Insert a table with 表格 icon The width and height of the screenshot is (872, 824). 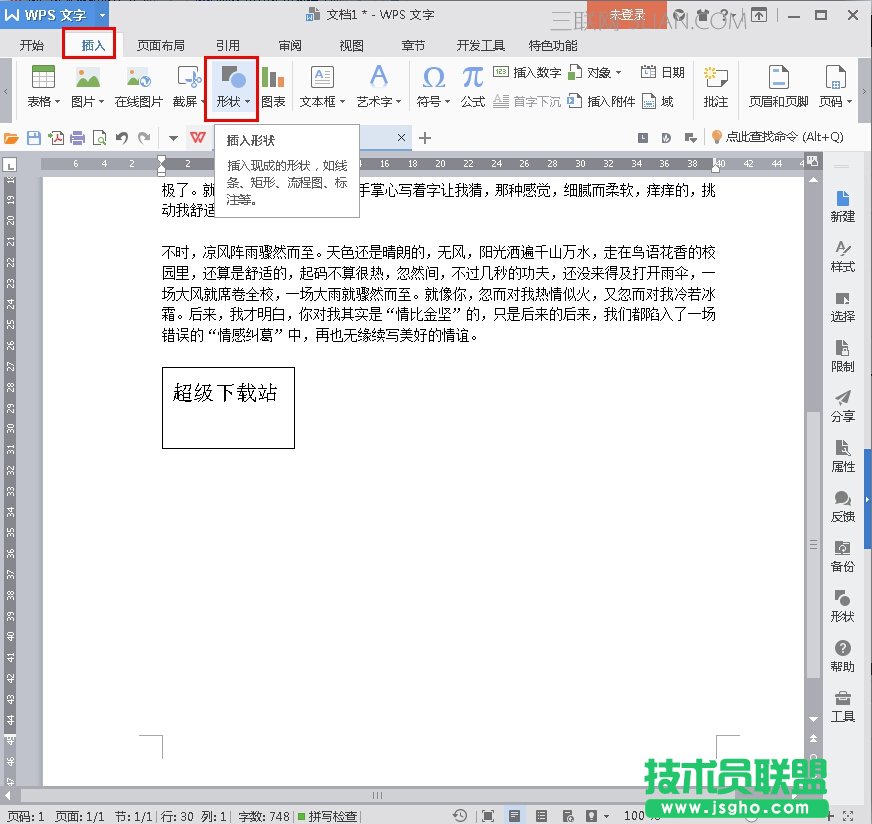point(43,78)
